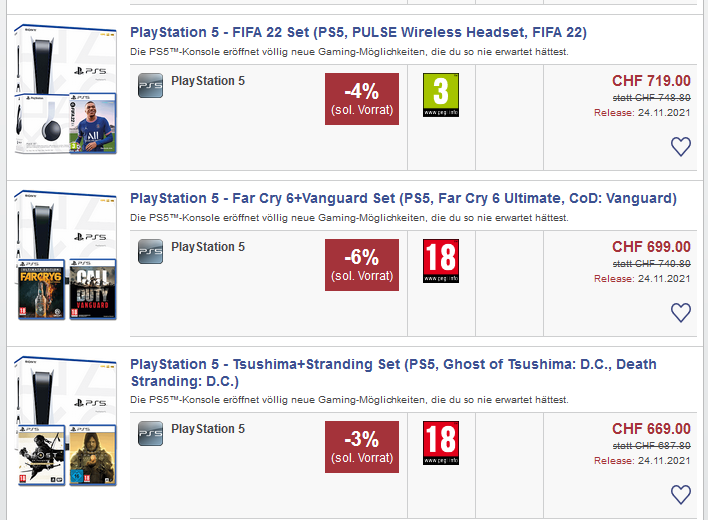Click the -3% discount badge
Image resolution: width=708 pixels, height=520 pixels.
click(362, 447)
